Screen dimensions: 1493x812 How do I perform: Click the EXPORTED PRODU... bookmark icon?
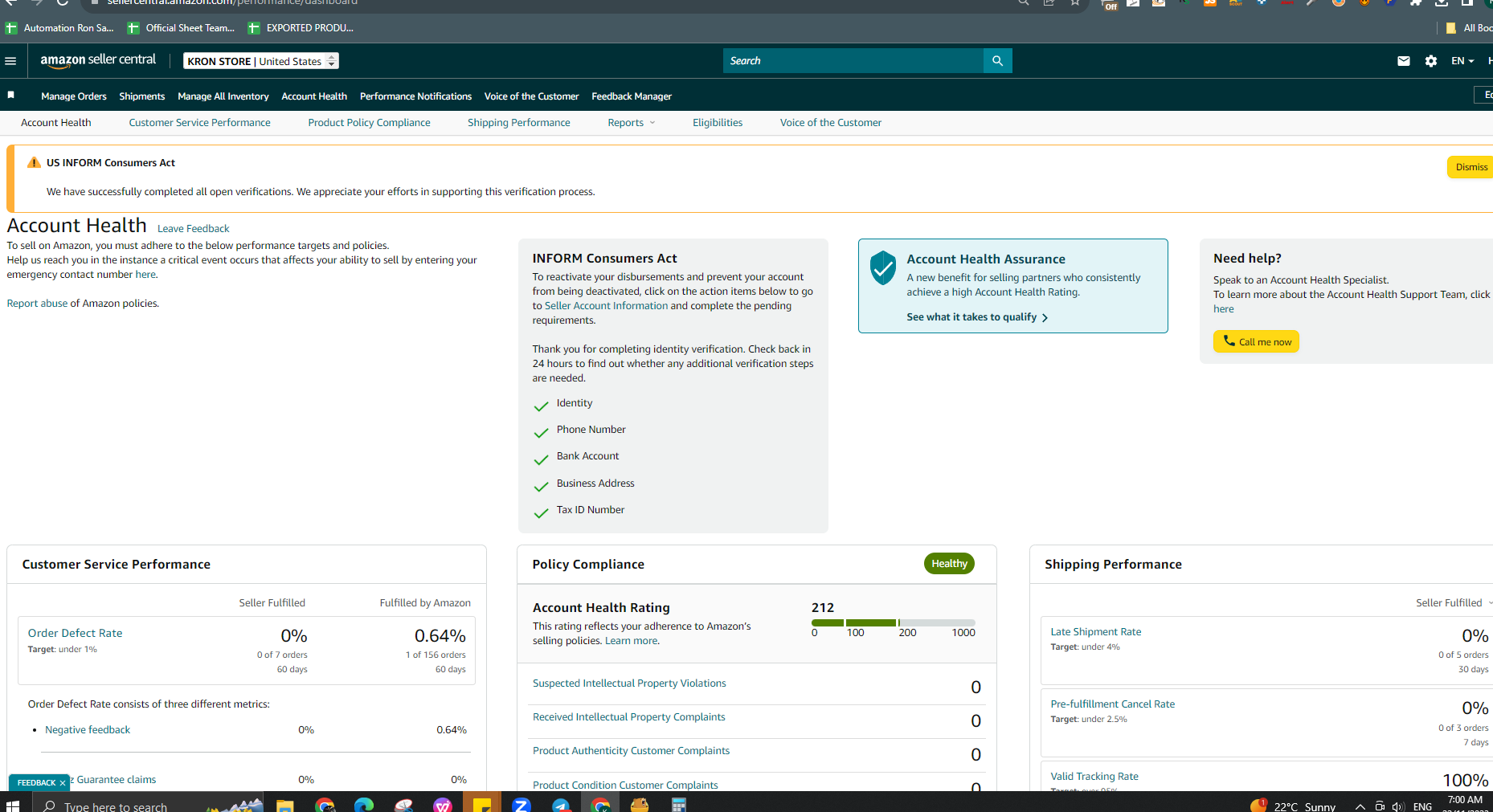254,28
